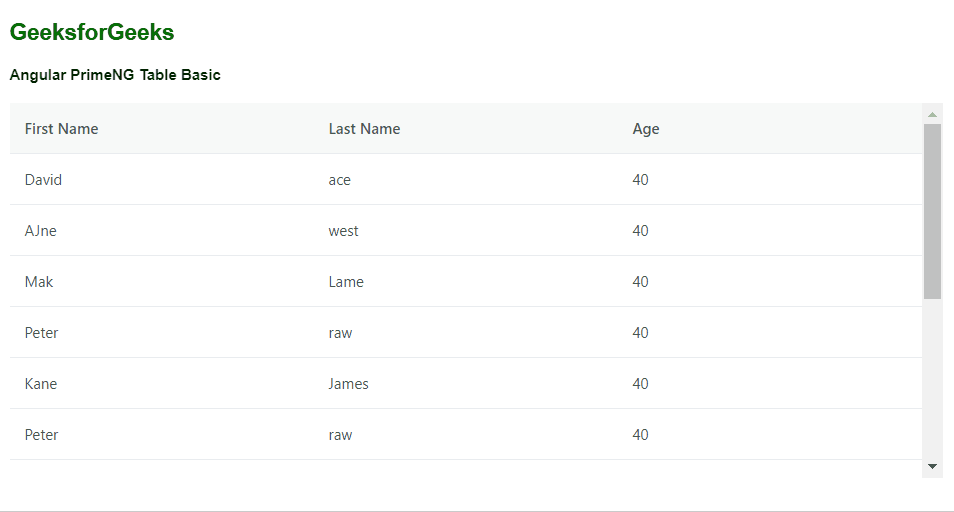Click the David cell in first row
Screen dimensions: 954x512
point(43,180)
